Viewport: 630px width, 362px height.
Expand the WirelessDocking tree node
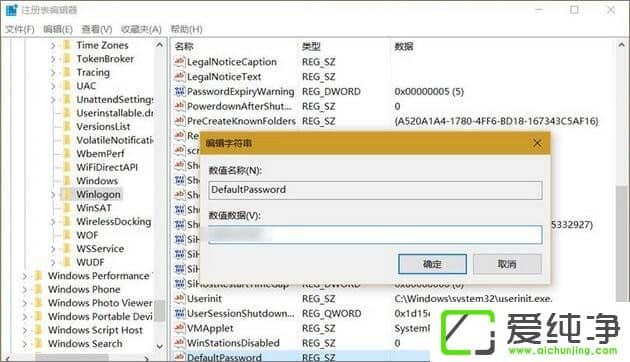(x=53, y=222)
